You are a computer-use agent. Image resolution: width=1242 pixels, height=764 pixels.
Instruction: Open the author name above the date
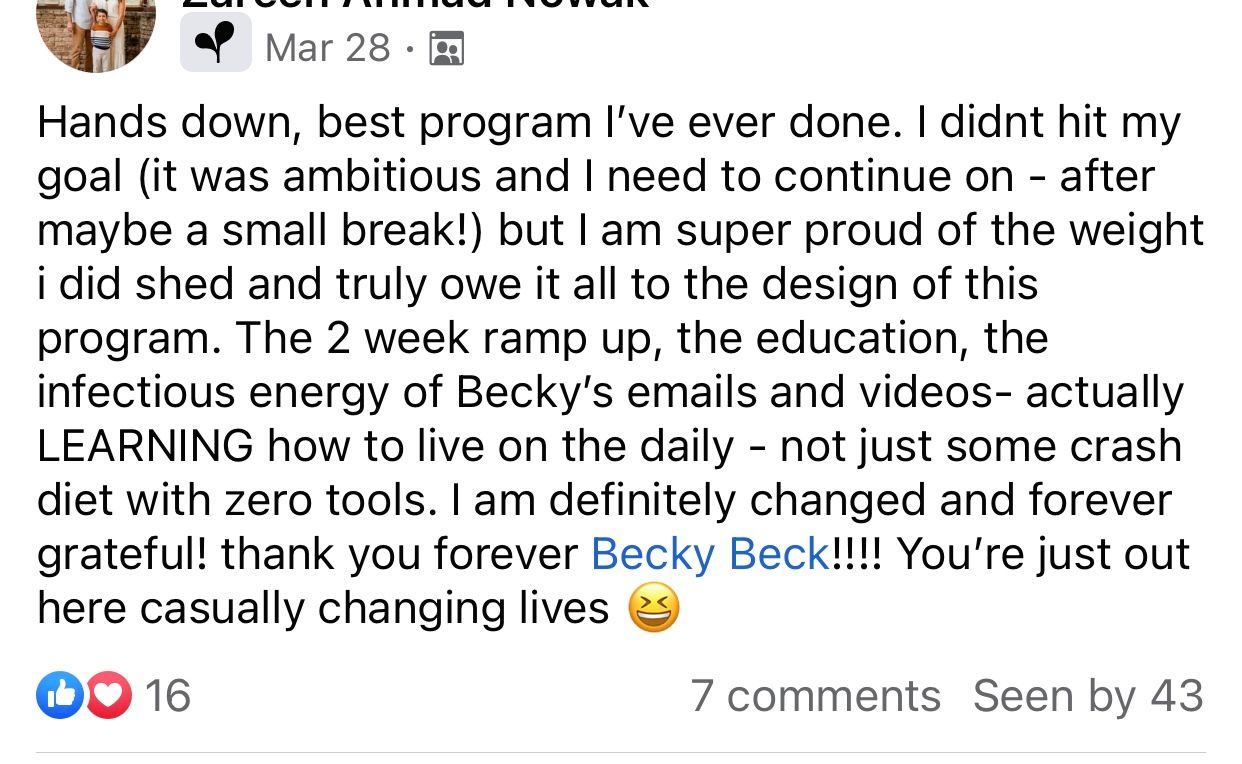[x=415, y=5]
